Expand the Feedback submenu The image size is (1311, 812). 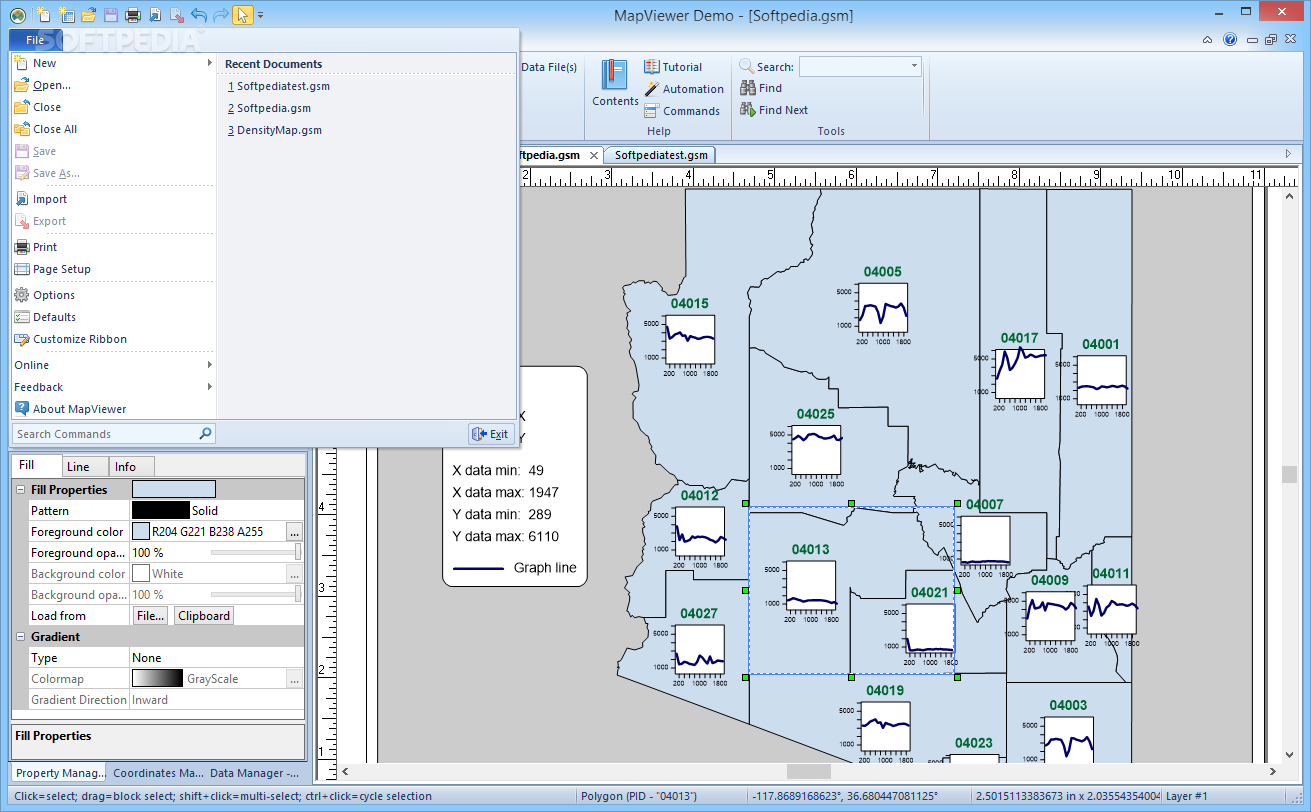point(113,387)
